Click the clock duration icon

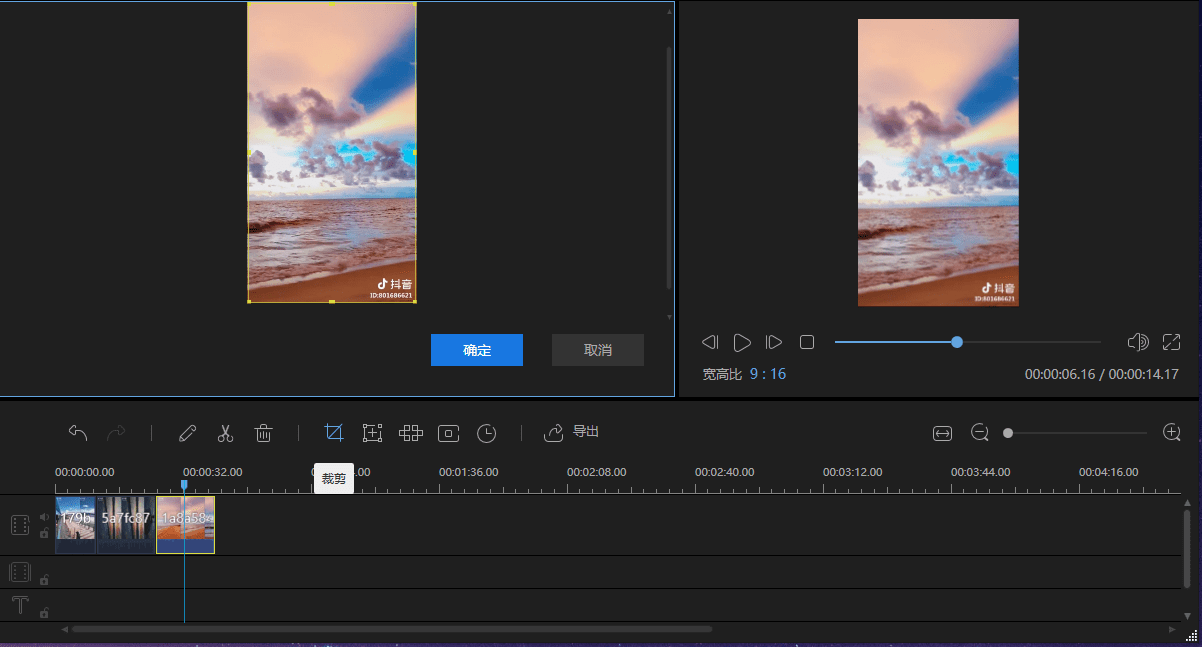[486, 433]
